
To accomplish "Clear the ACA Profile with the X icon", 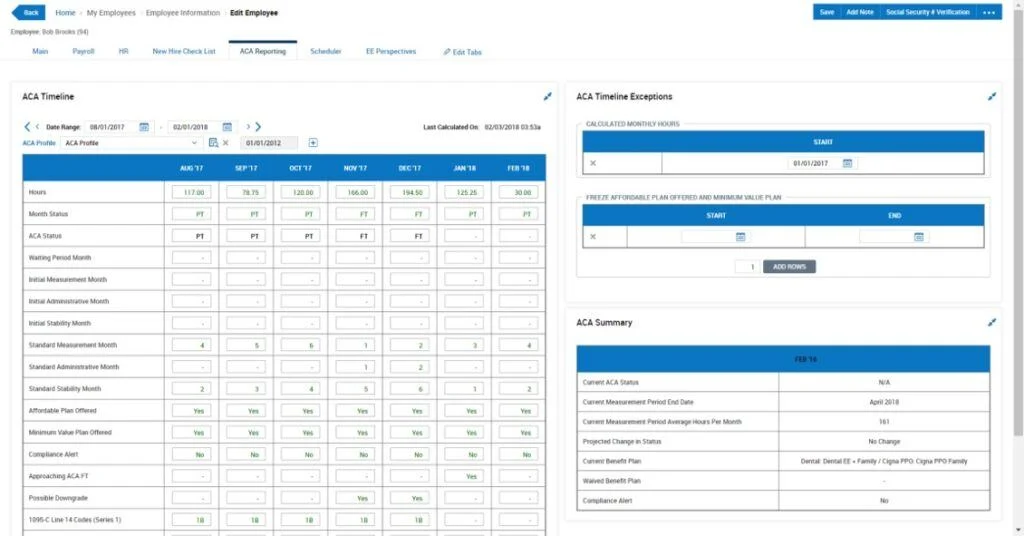I will pyautogui.click(x=225, y=143).
